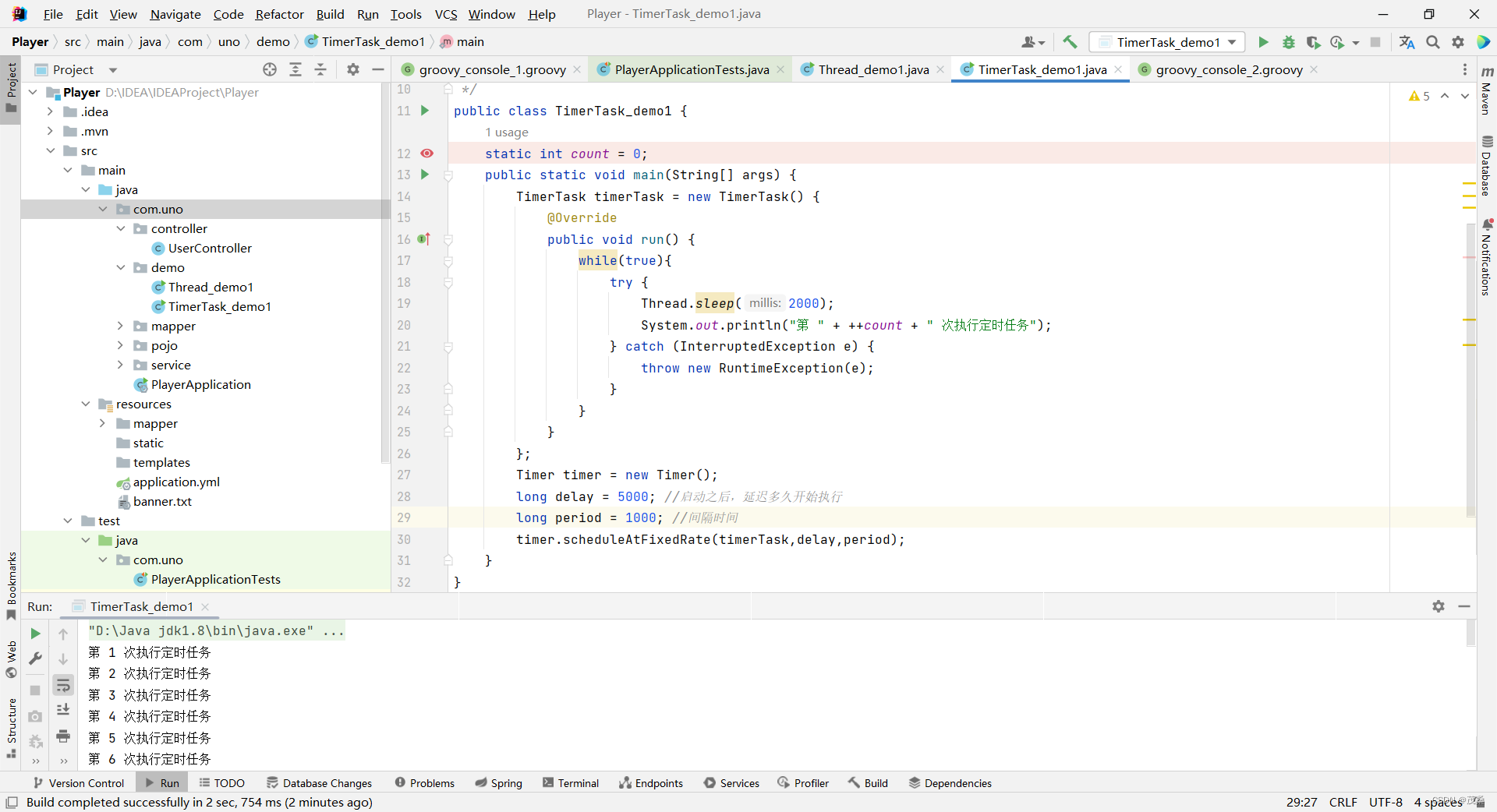Collapse the resources folder
The width and height of the screenshot is (1497, 812).
pos(85,404)
